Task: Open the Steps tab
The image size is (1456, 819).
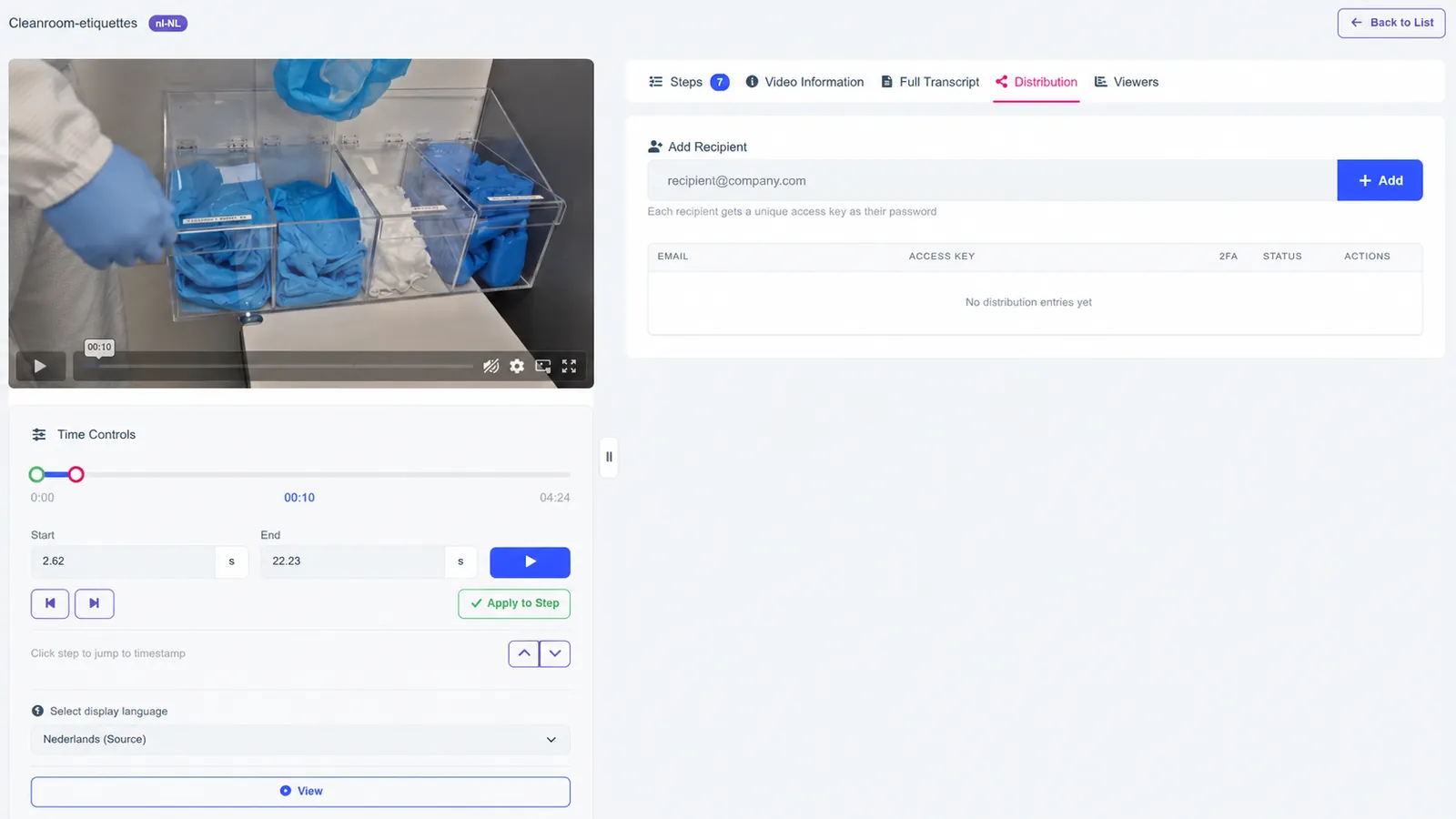Action: click(x=688, y=82)
